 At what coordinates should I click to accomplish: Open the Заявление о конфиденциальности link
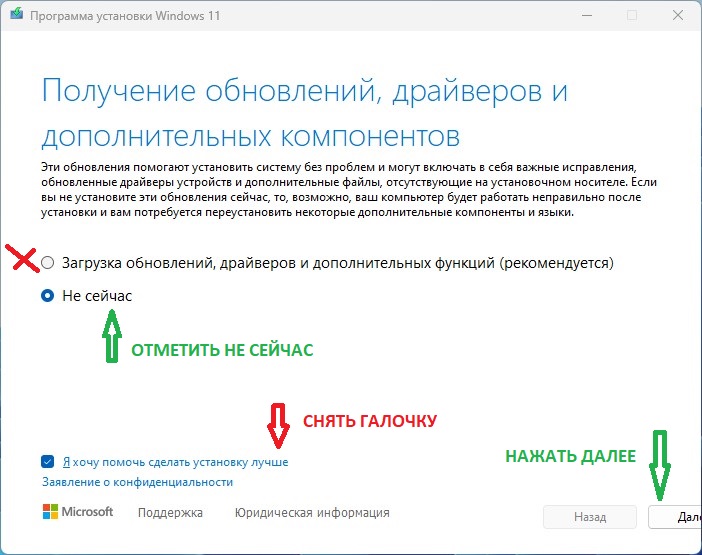pos(137,482)
